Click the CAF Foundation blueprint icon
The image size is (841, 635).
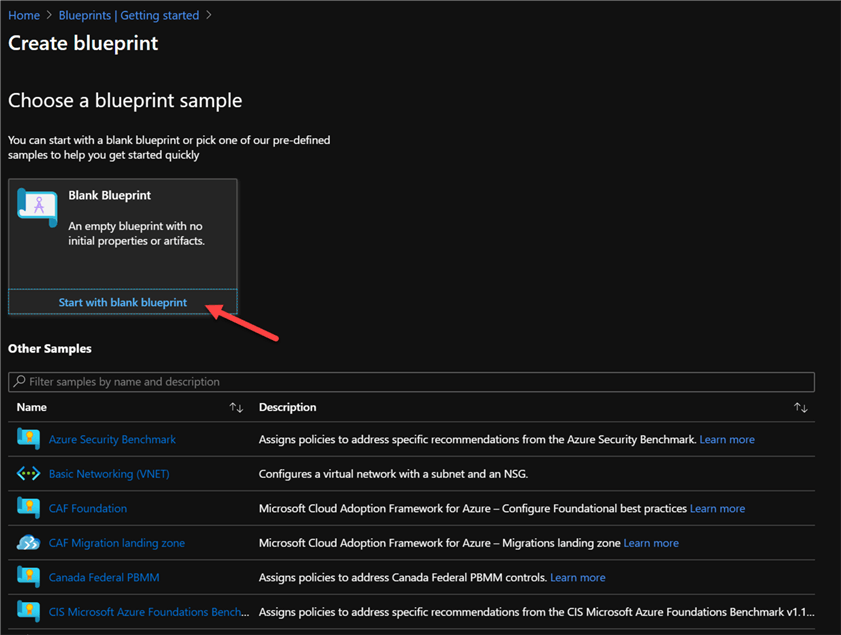click(28, 508)
